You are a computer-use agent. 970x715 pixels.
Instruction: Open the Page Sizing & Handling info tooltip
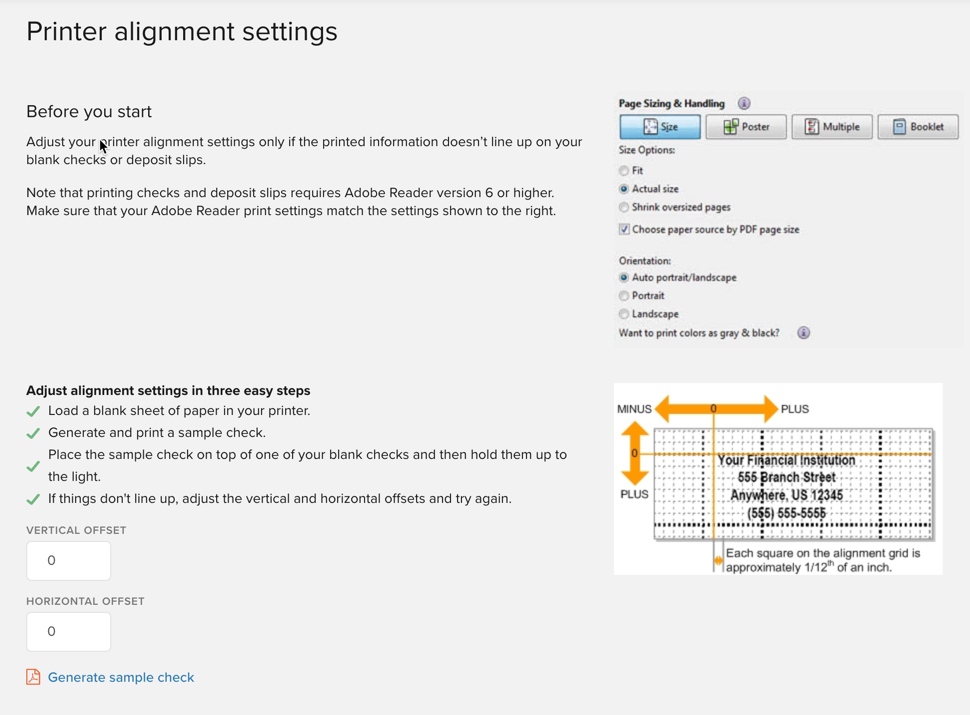coord(744,103)
